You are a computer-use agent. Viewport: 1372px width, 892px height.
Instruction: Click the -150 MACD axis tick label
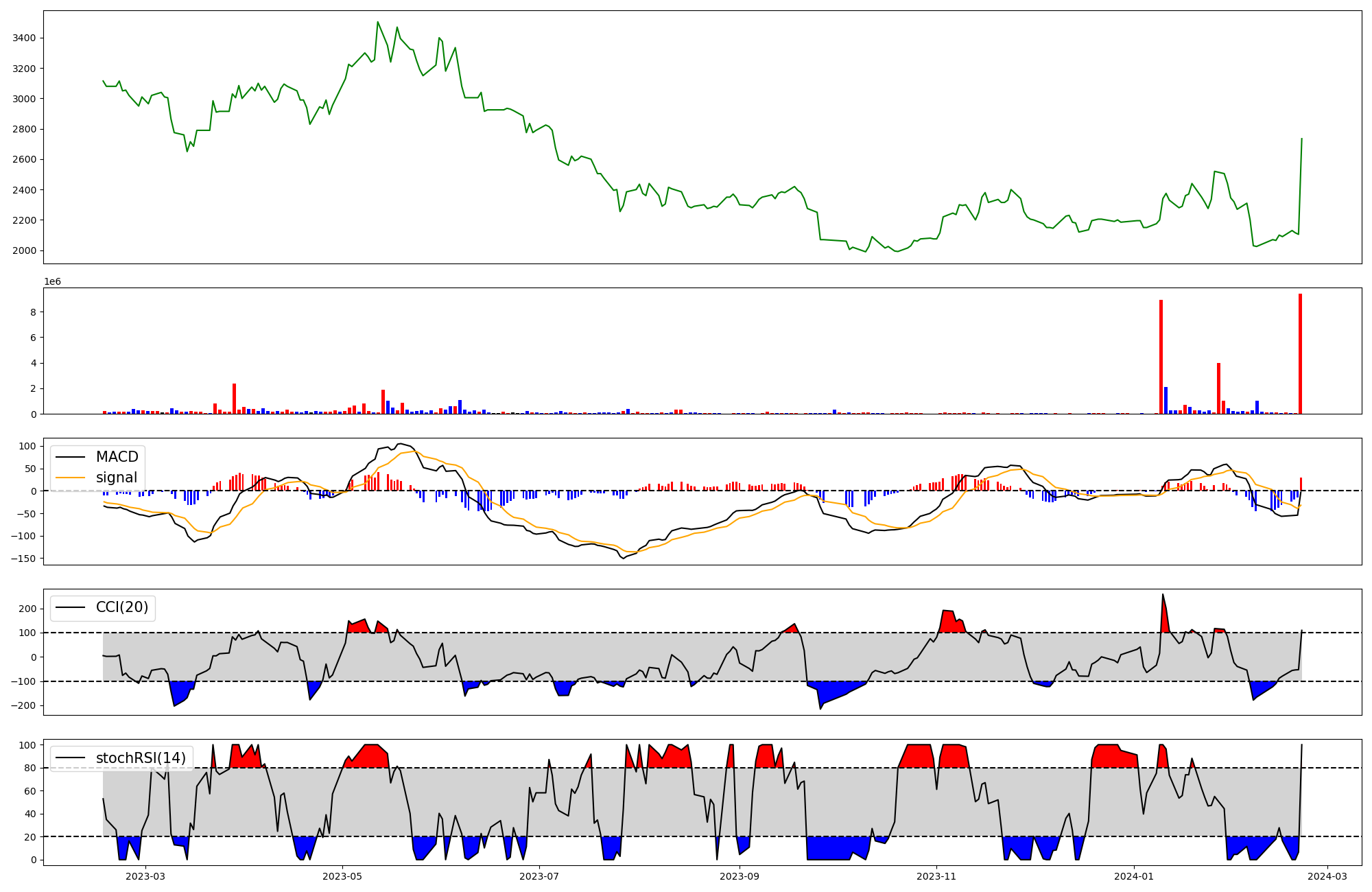[23, 559]
